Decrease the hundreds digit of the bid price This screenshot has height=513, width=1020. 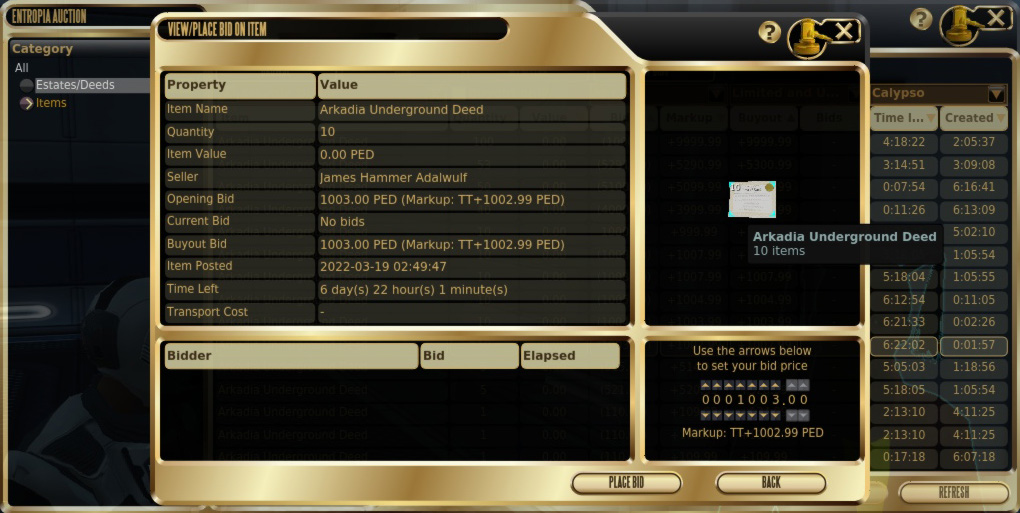[x=752, y=415]
